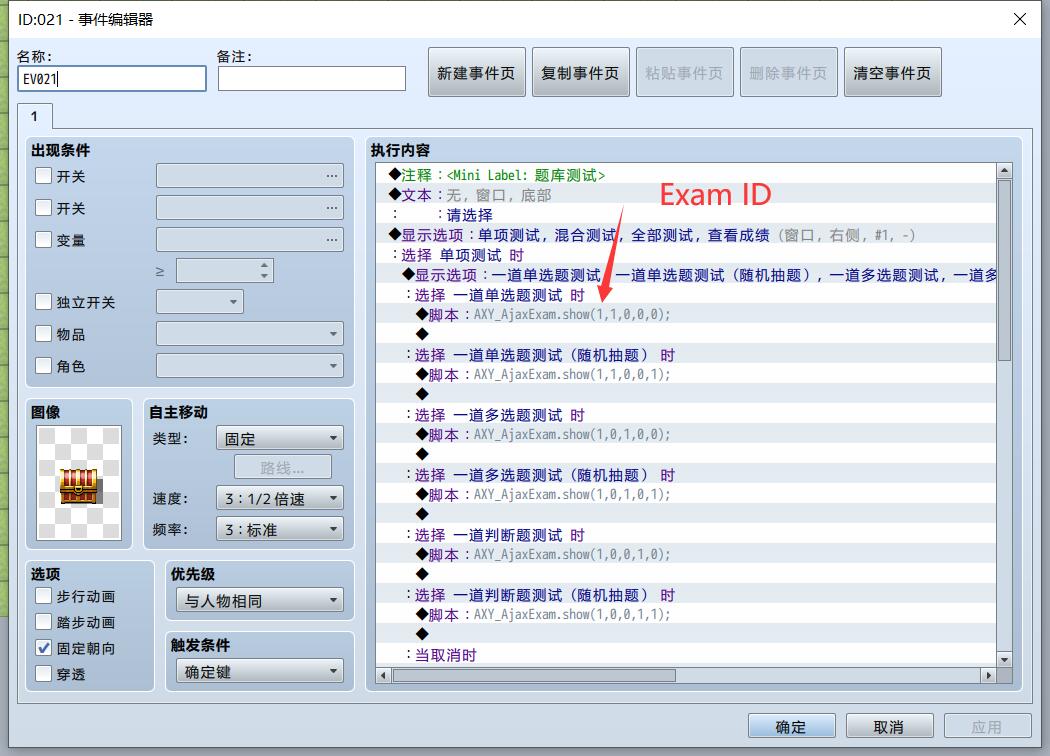Click 新建事件页 button
The height and width of the screenshot is (756, 1050).
click(x=476, y=72)
